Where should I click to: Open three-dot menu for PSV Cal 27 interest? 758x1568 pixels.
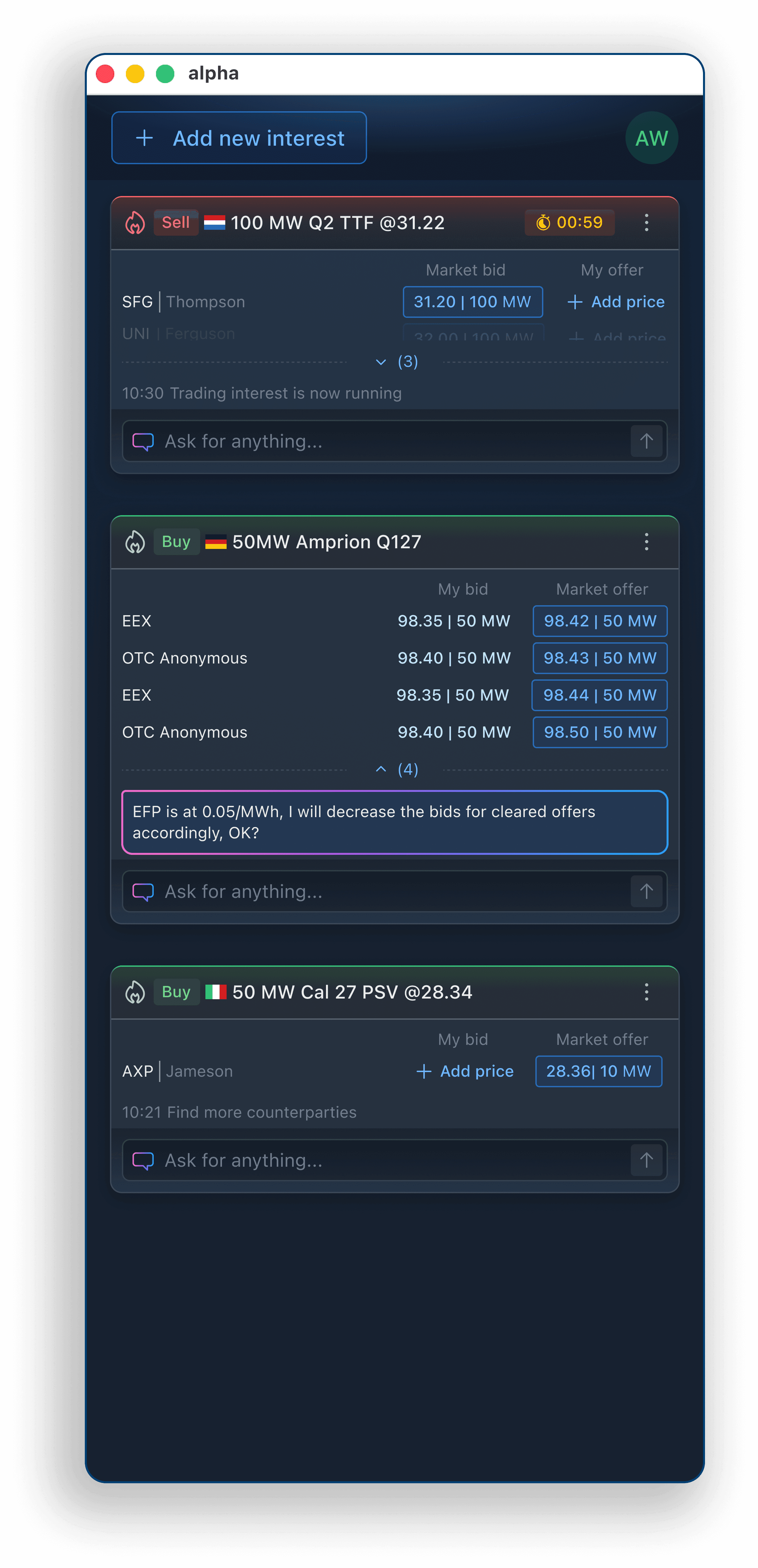[x=646, y=992]
